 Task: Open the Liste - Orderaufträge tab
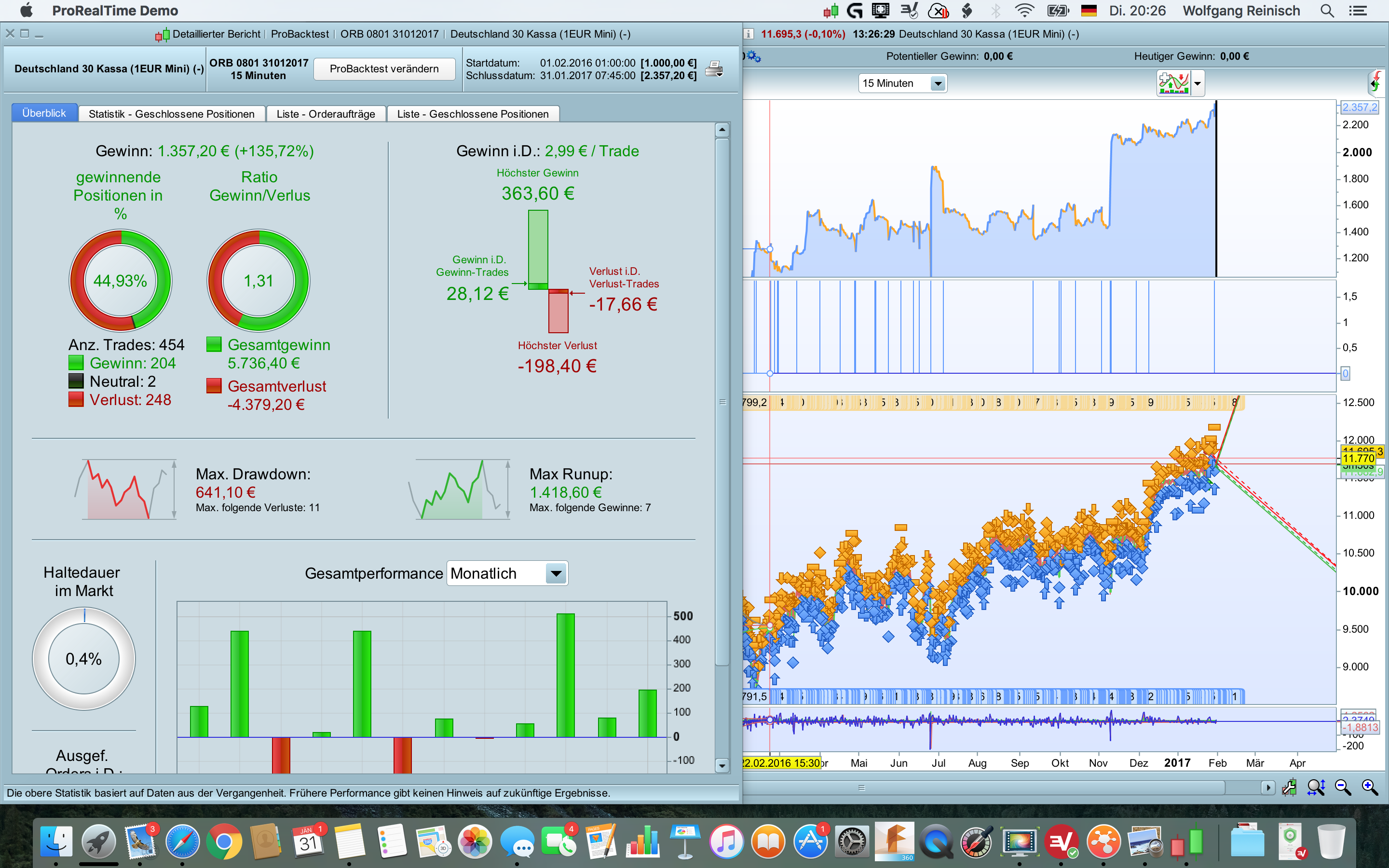[326, 114]
